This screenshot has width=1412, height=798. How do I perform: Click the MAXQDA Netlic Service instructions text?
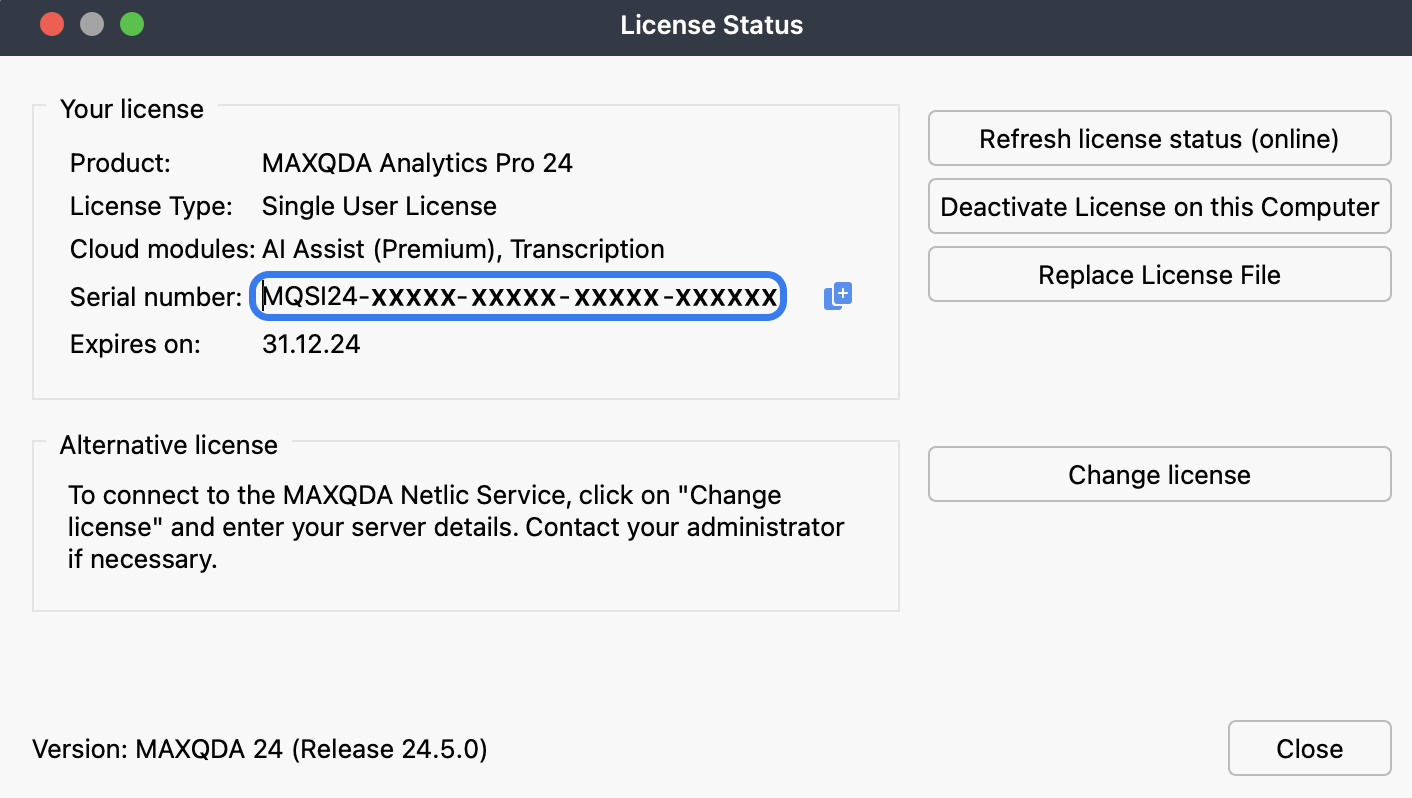click(456, 527)
